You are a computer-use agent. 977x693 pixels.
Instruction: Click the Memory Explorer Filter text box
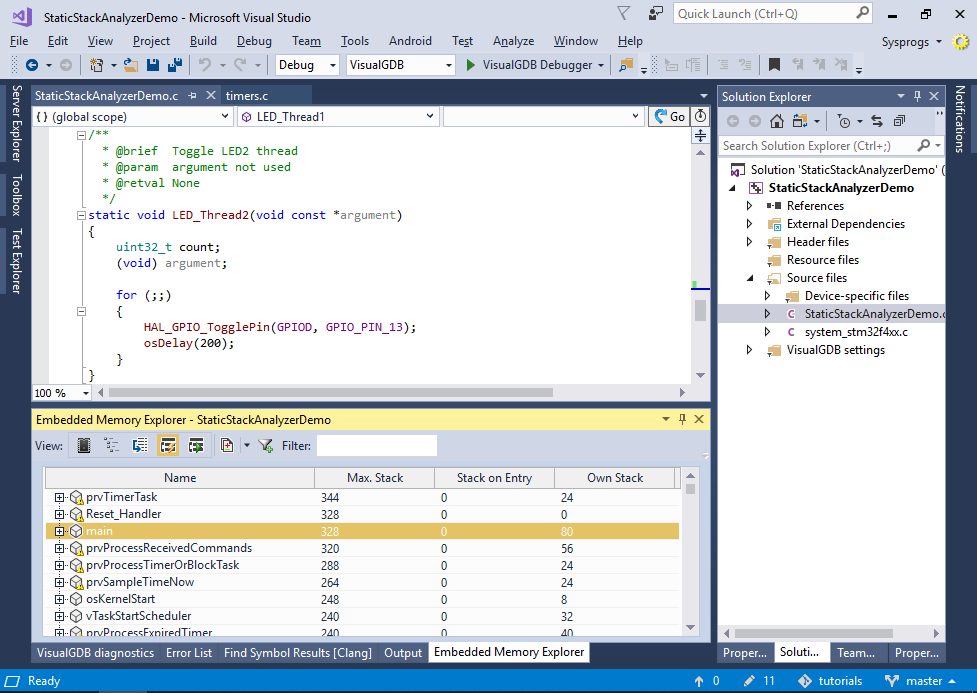click(x=376, y=445)
